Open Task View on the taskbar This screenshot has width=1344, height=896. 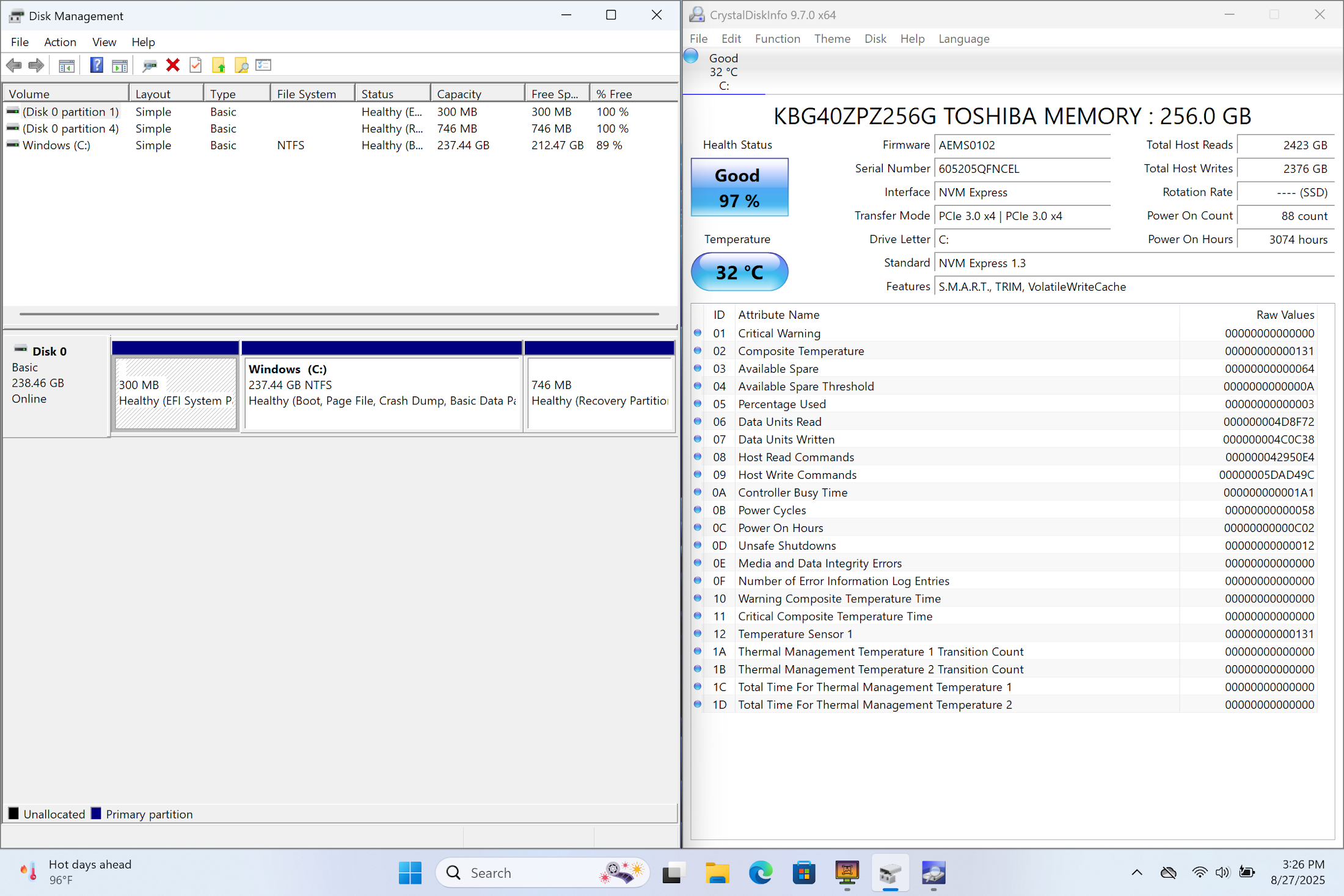point(673,873)
